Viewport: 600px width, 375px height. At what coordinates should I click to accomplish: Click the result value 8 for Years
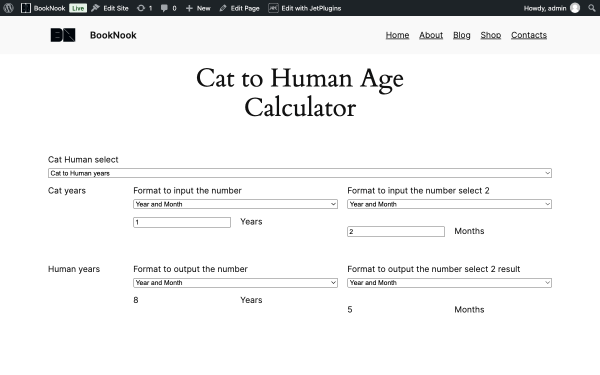136,300
